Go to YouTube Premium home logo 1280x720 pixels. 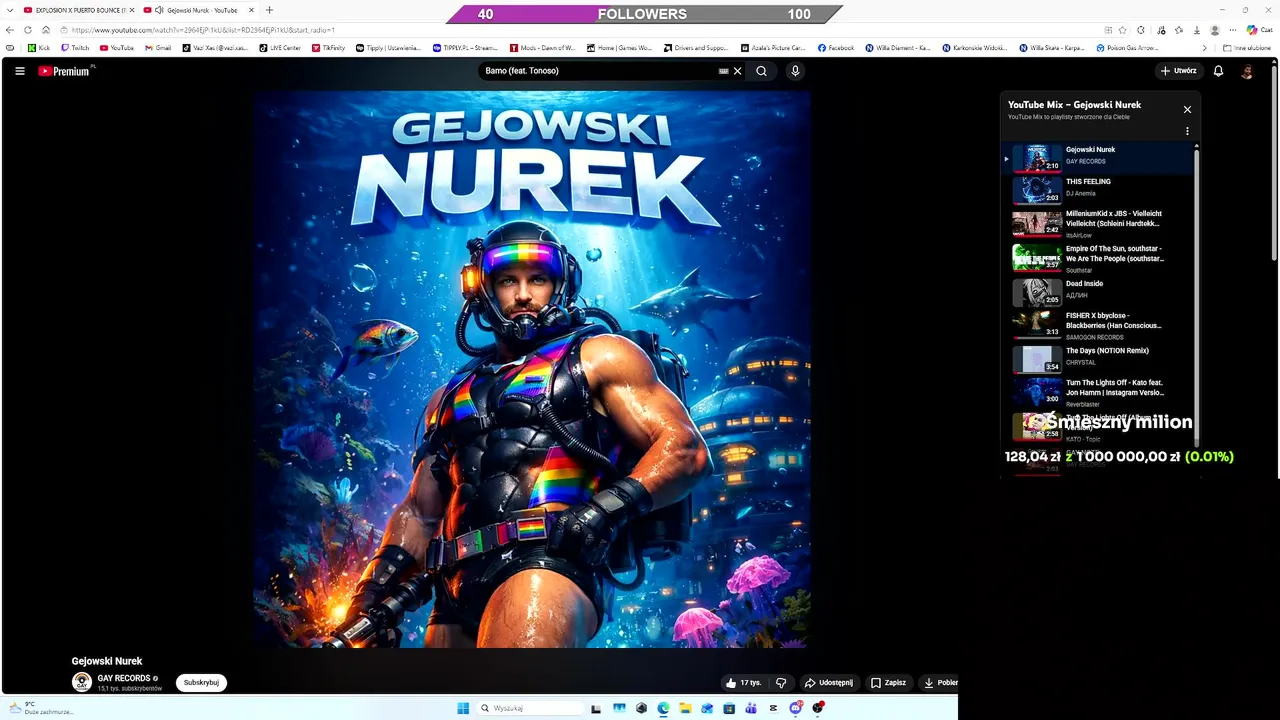coord(66,71)
